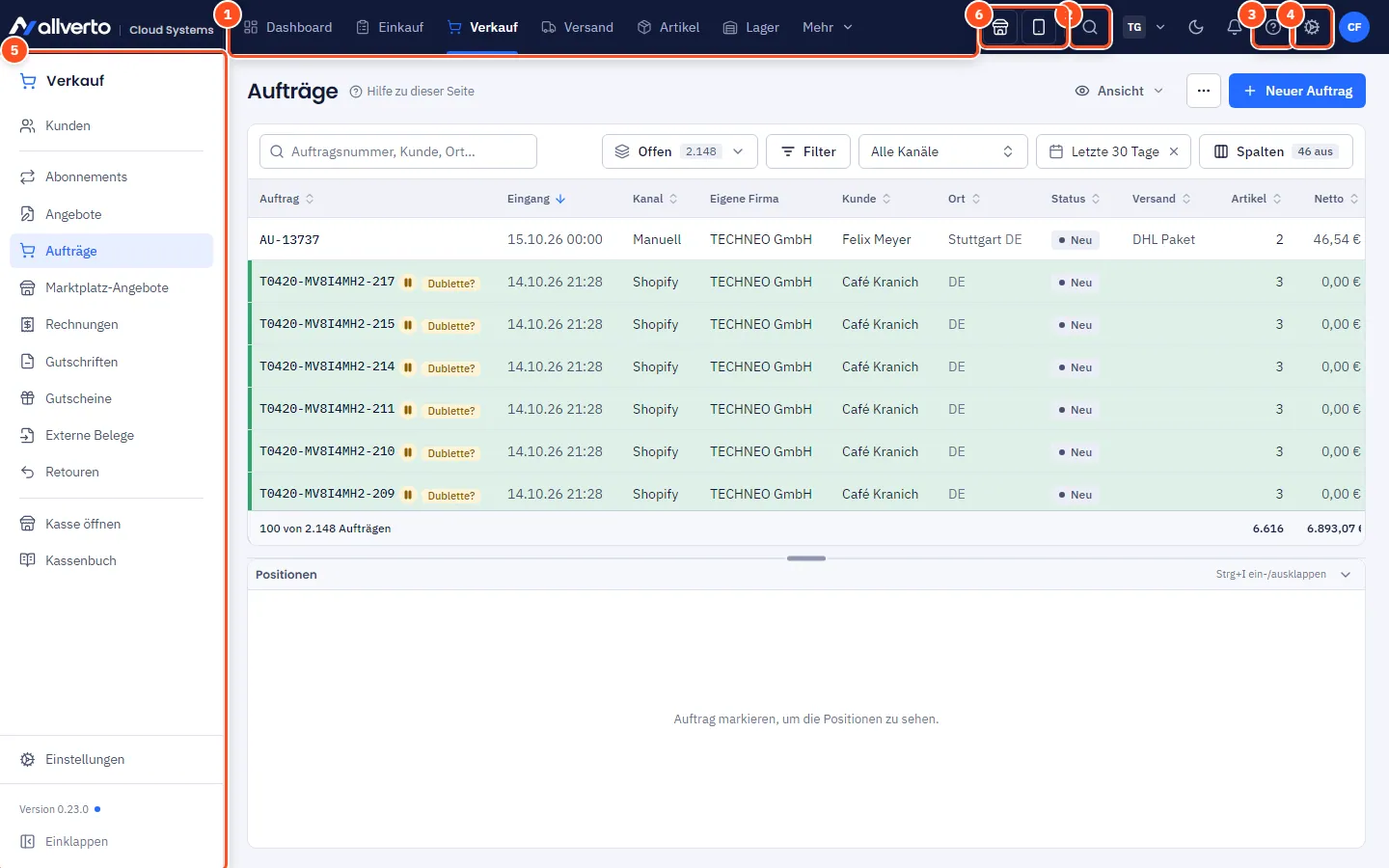Image resolution: width=1389 pixels, height=868 pixels.
Task: Click the pause icon on order T0420-MV8I4MH2-217
Action: (x=408, y=283)
